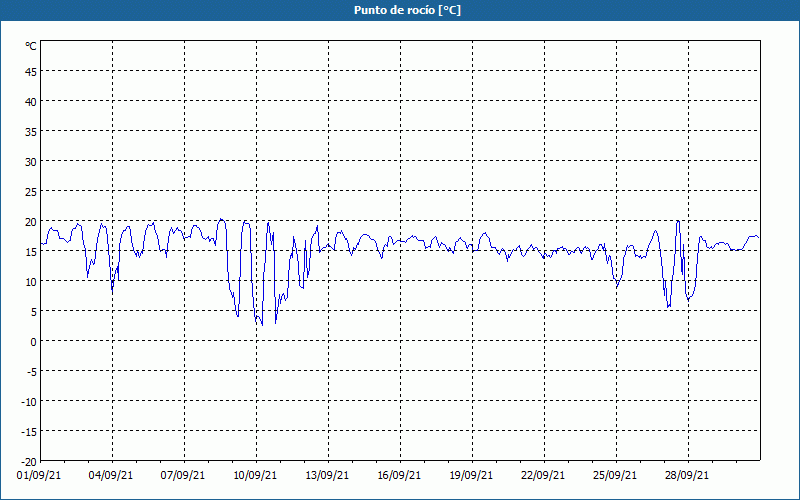Click the y-axis value -5
The width and height of the screenshot is (800, 500).
[32, 372]
